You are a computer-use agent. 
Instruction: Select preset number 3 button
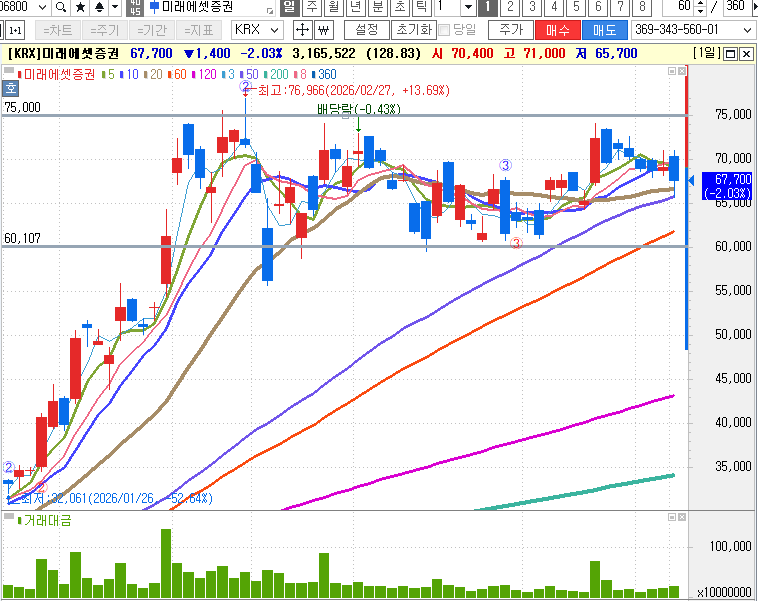[532, 7]
